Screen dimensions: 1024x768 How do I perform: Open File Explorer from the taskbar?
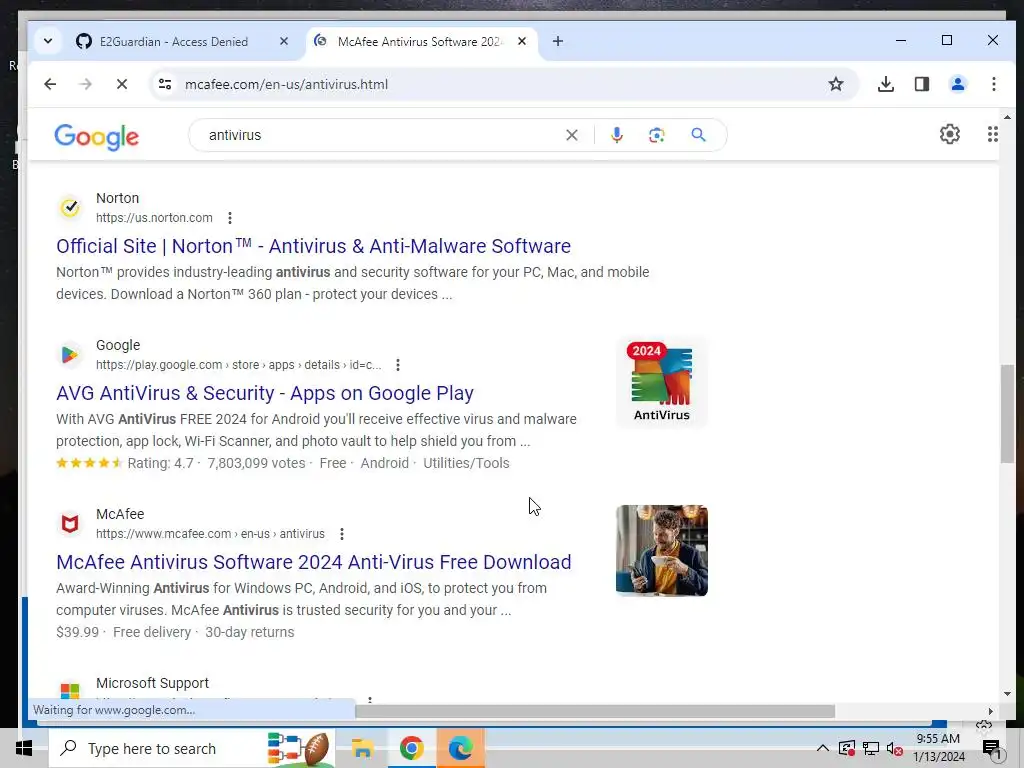[x=362, y=748]
